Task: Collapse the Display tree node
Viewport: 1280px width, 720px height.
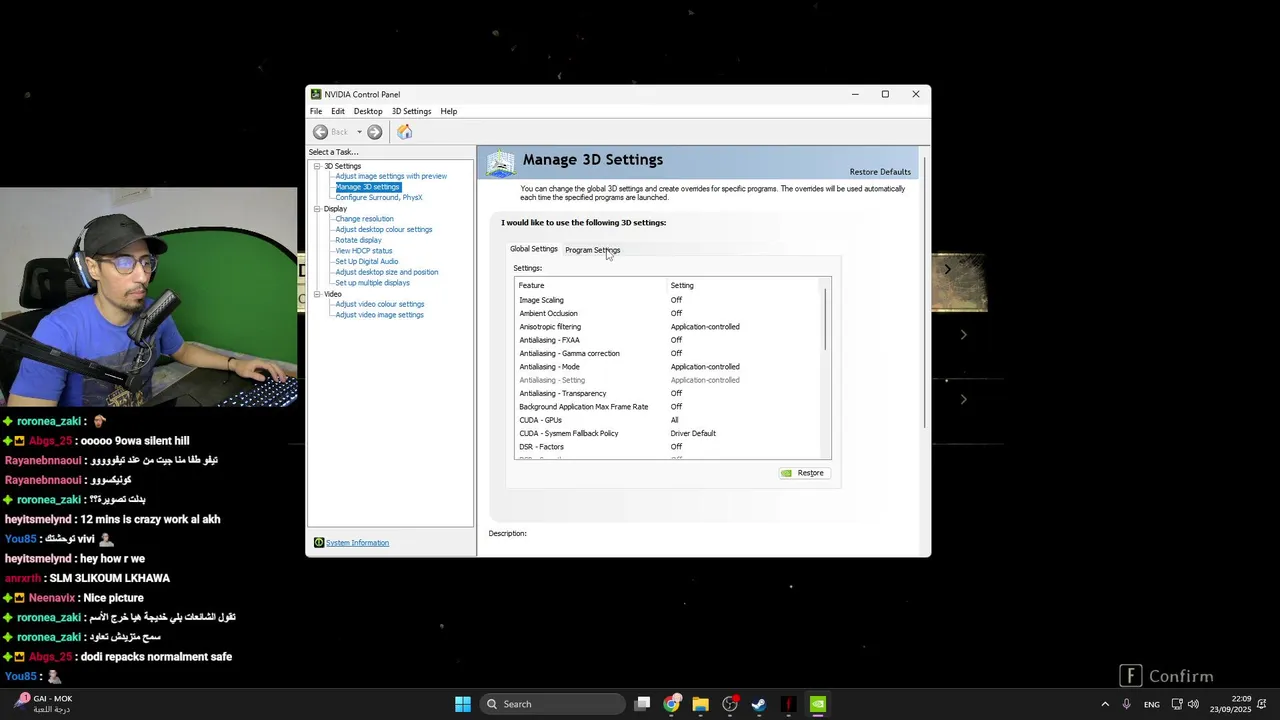Action: click(317, 209)
